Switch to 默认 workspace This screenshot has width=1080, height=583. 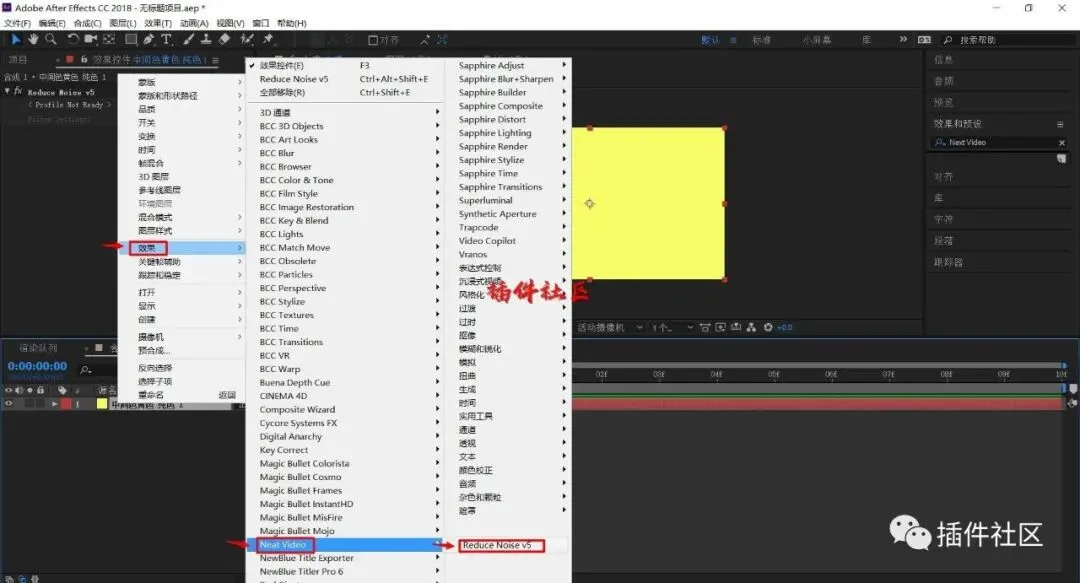click(x=710, y=40)
